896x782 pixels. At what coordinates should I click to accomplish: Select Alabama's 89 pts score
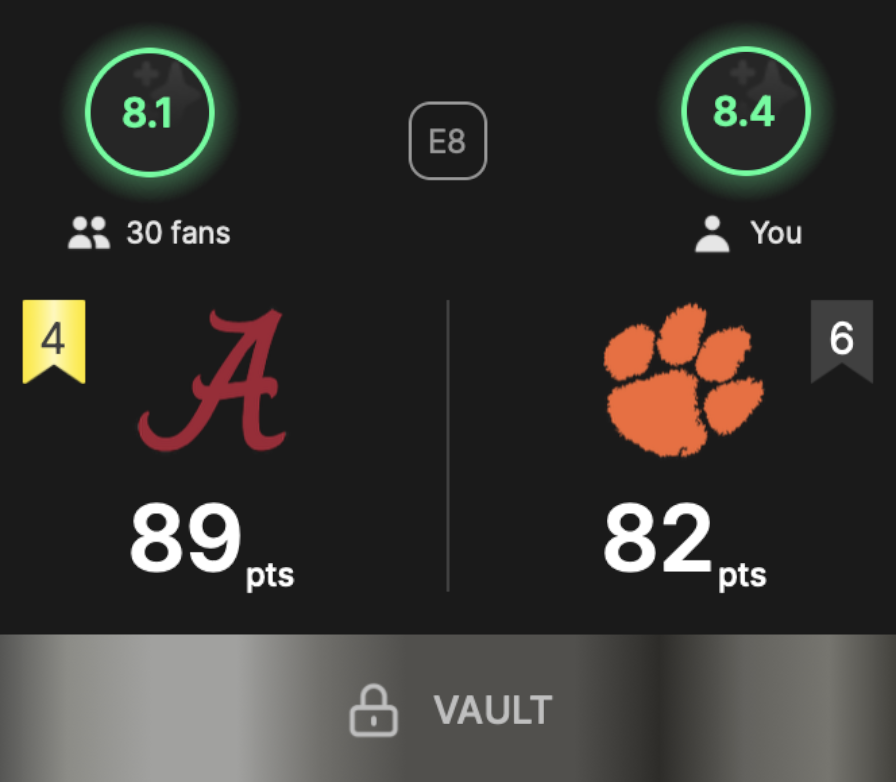tap(212, 543)
